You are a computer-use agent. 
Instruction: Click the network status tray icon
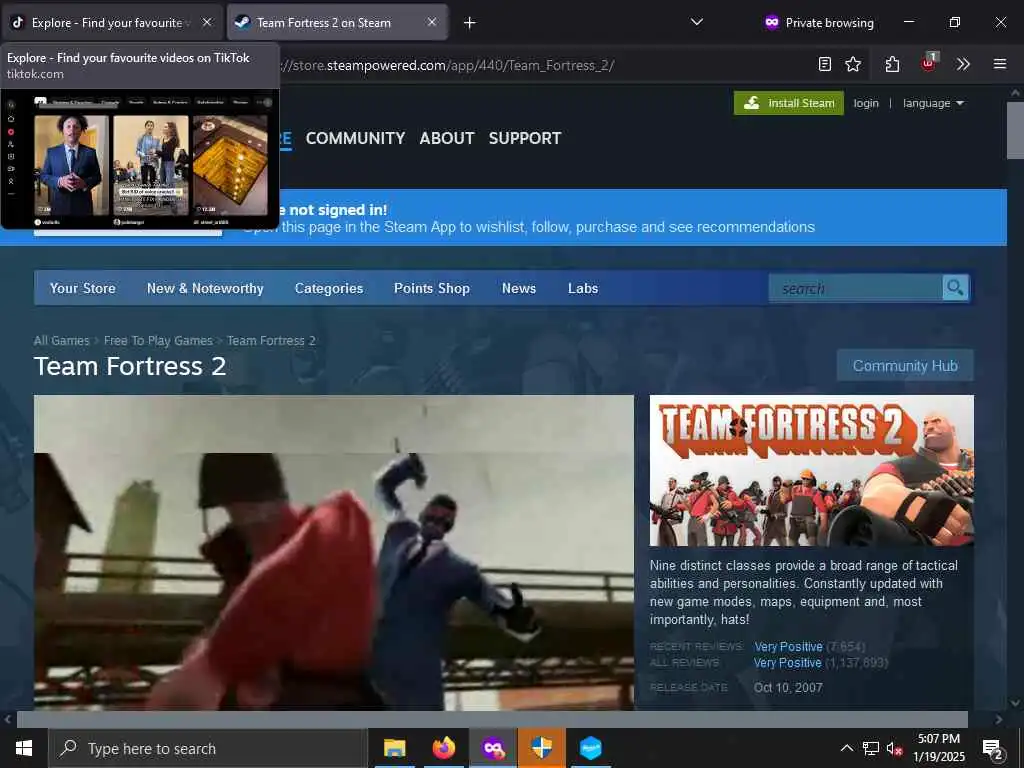tap(871, 748)
